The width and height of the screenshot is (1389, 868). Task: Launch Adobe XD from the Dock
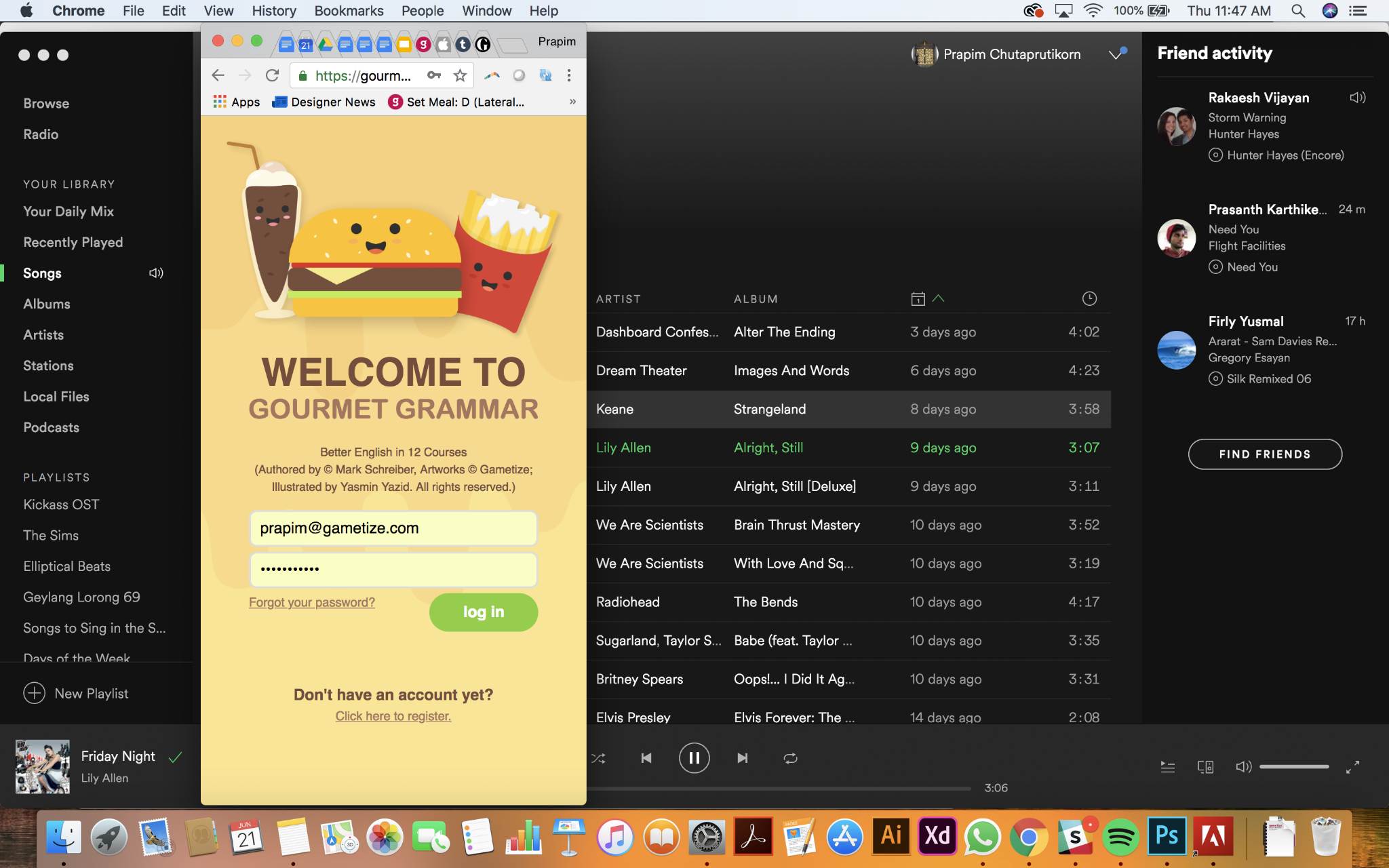[937, 837]
